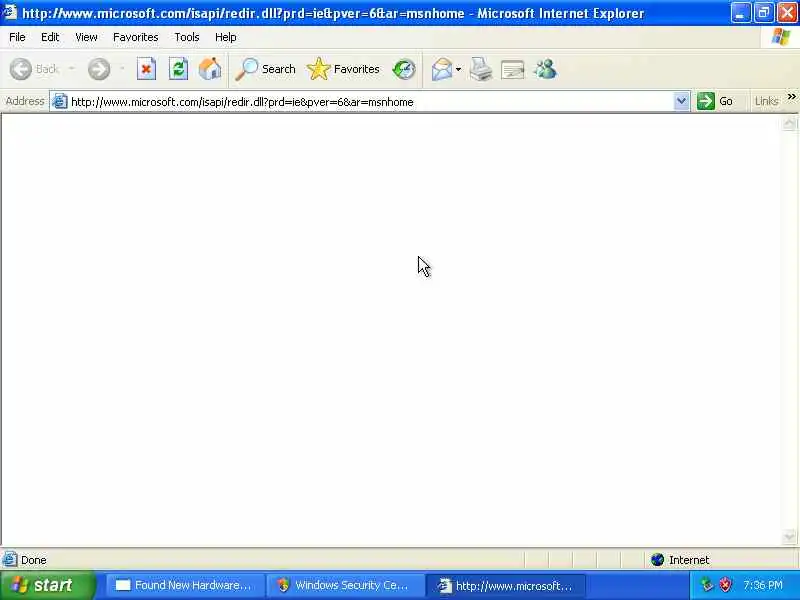The height and width of the screenshot is (600, 800).
Task: Open the Help menu
Action: (226, 37)
